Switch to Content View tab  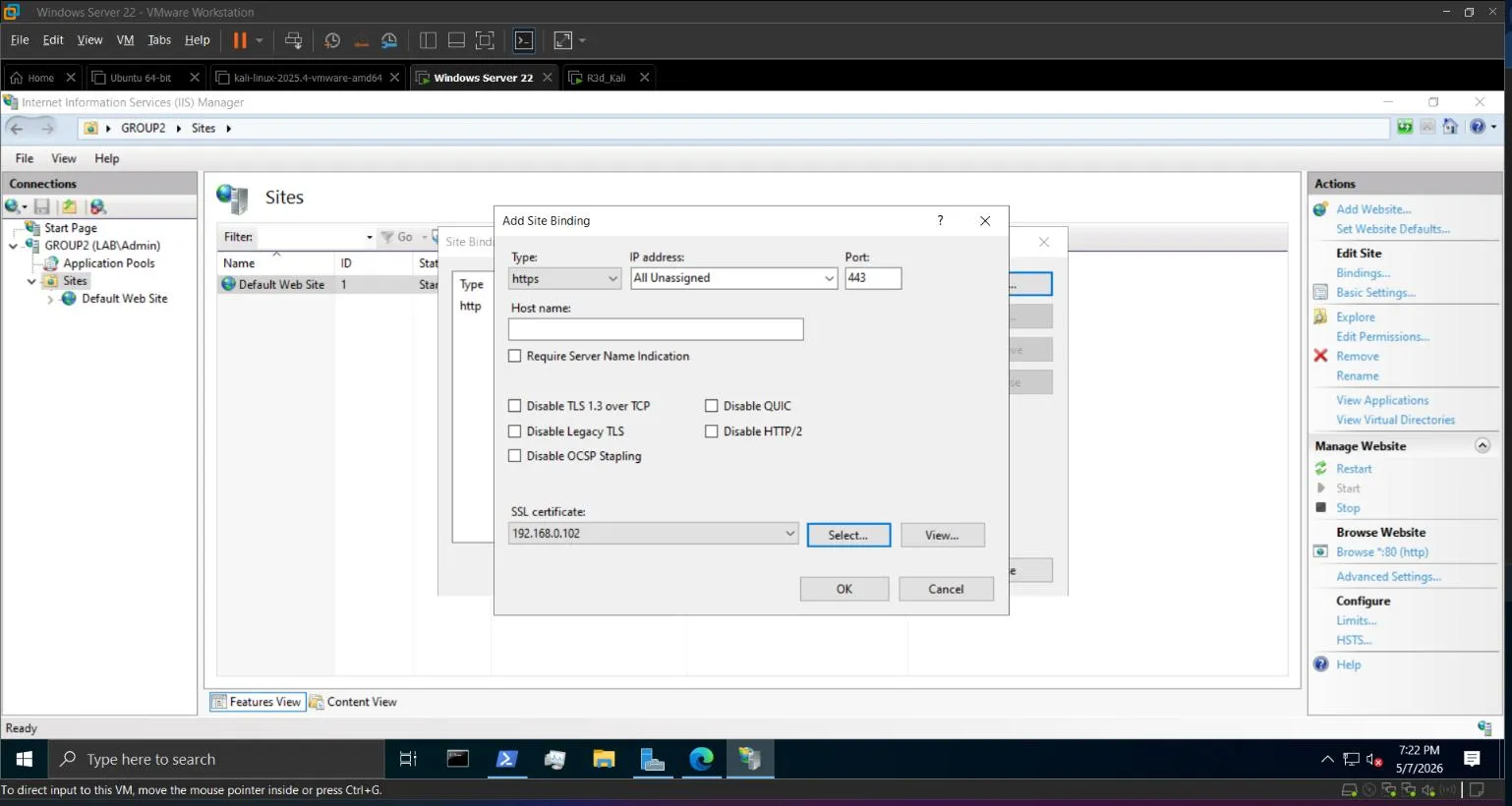(353, 702)
